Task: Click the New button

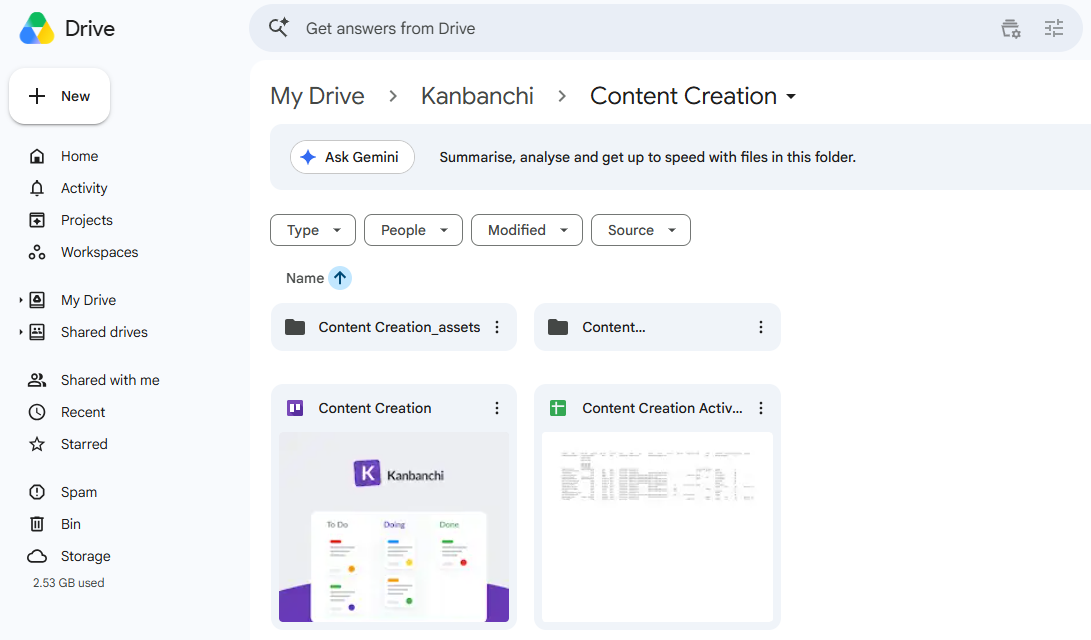Action: (x=59, y=96)
